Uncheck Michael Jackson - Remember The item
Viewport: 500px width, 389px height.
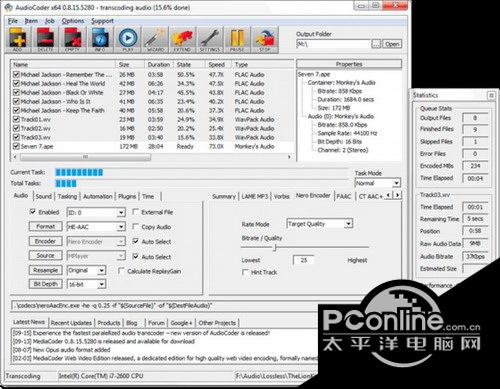(x=16, y=74)
